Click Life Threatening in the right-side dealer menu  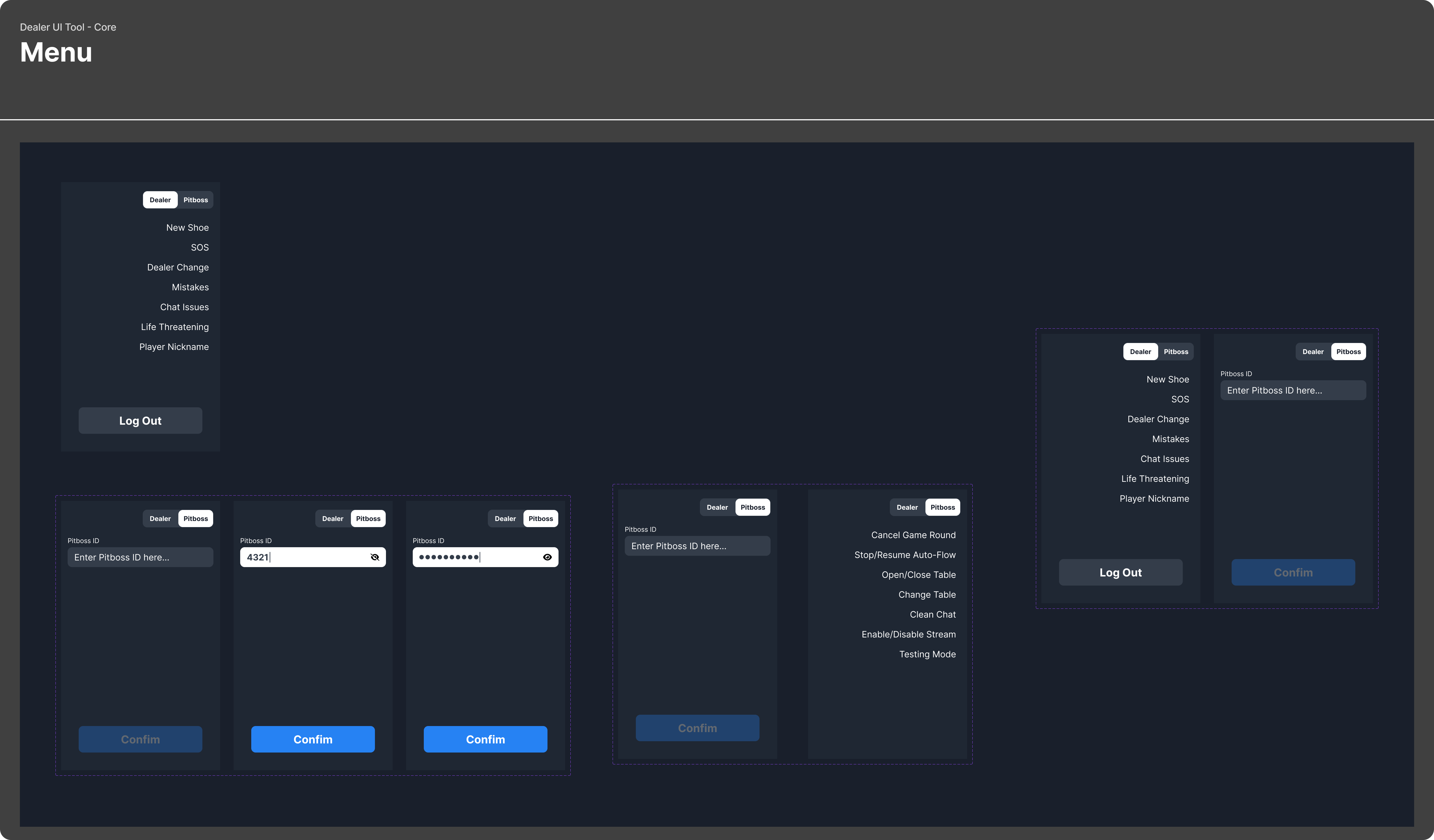pyautogui.click(x=1155, y=479)
